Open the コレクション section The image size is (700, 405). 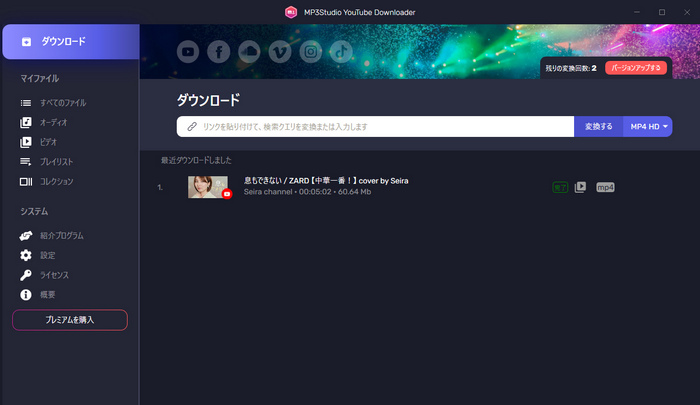click(56, 181)
